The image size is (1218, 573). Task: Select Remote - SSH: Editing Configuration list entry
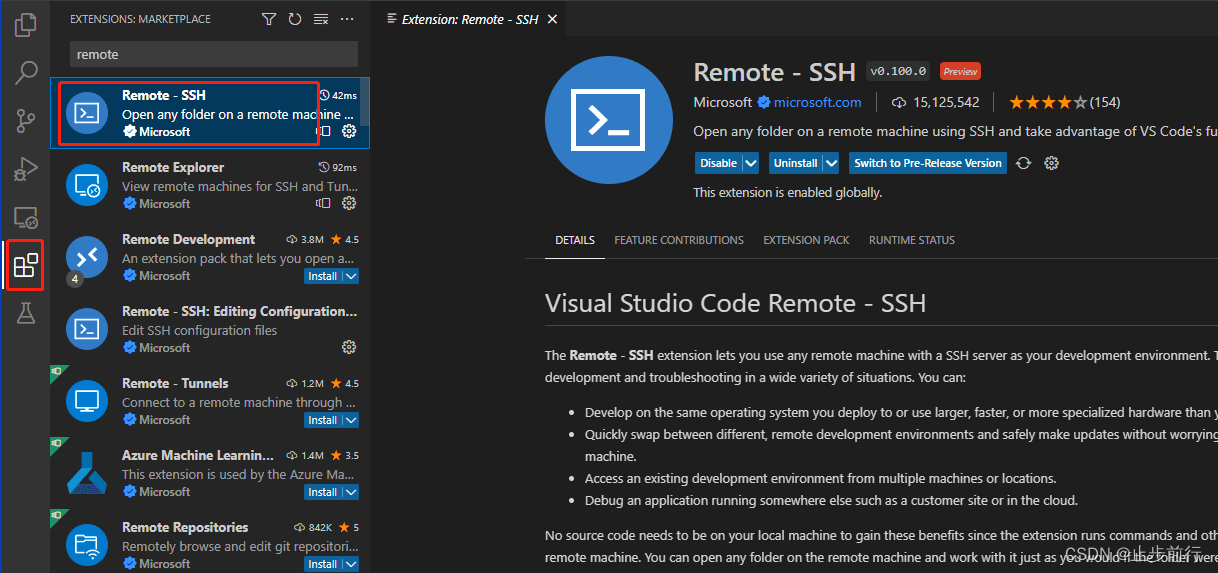[209, 329]
